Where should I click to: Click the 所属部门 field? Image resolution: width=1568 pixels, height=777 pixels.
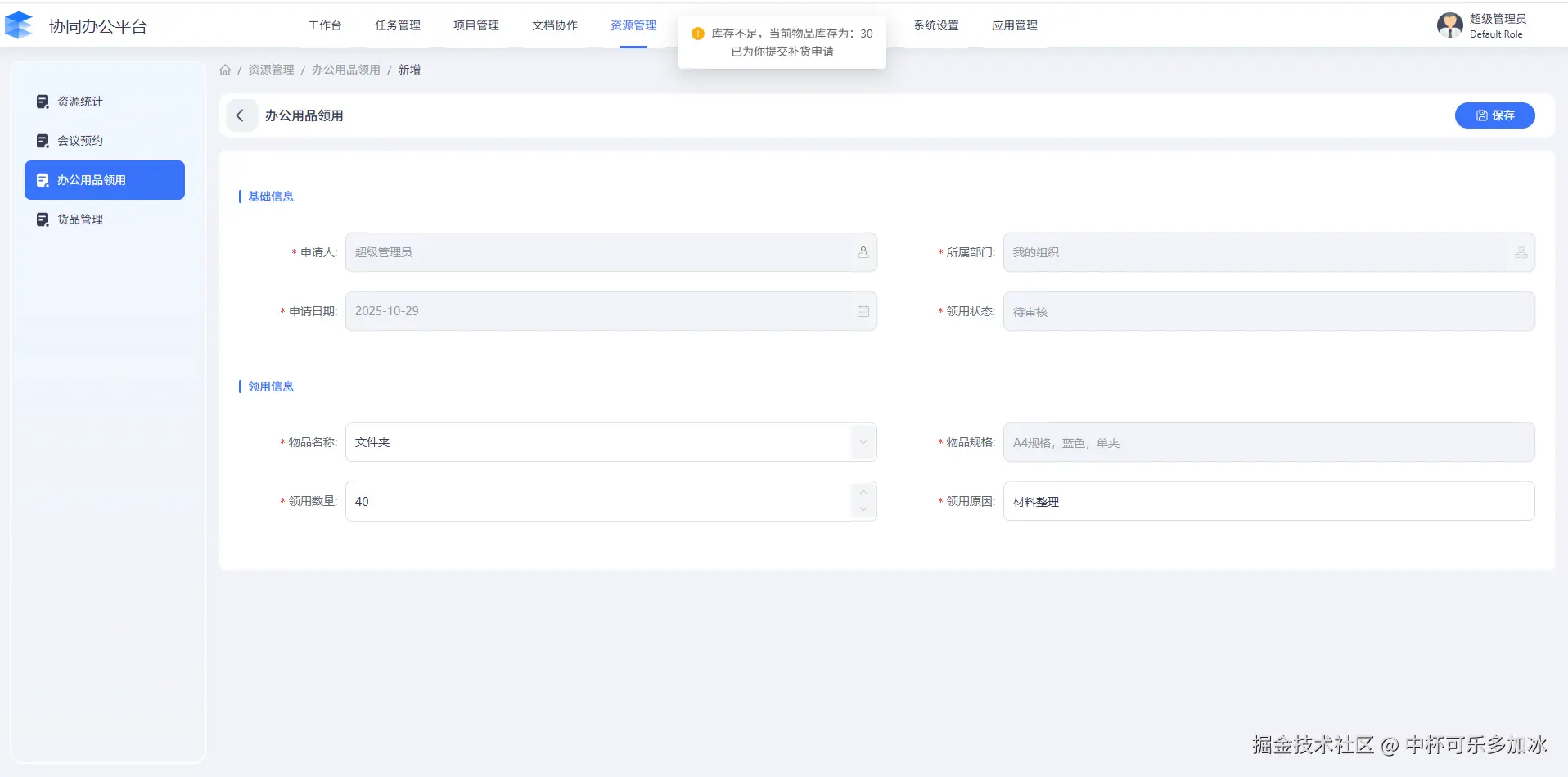1269,252
